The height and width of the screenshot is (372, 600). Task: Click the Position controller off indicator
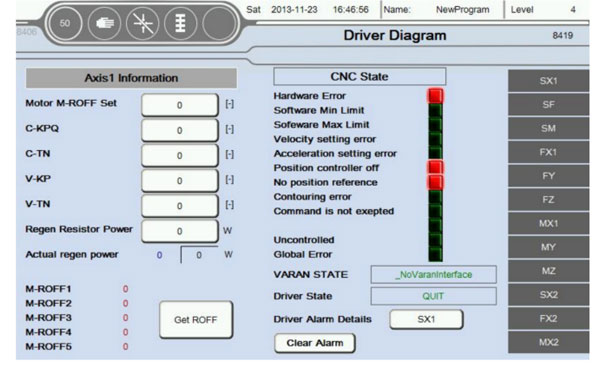pos(435,168)
